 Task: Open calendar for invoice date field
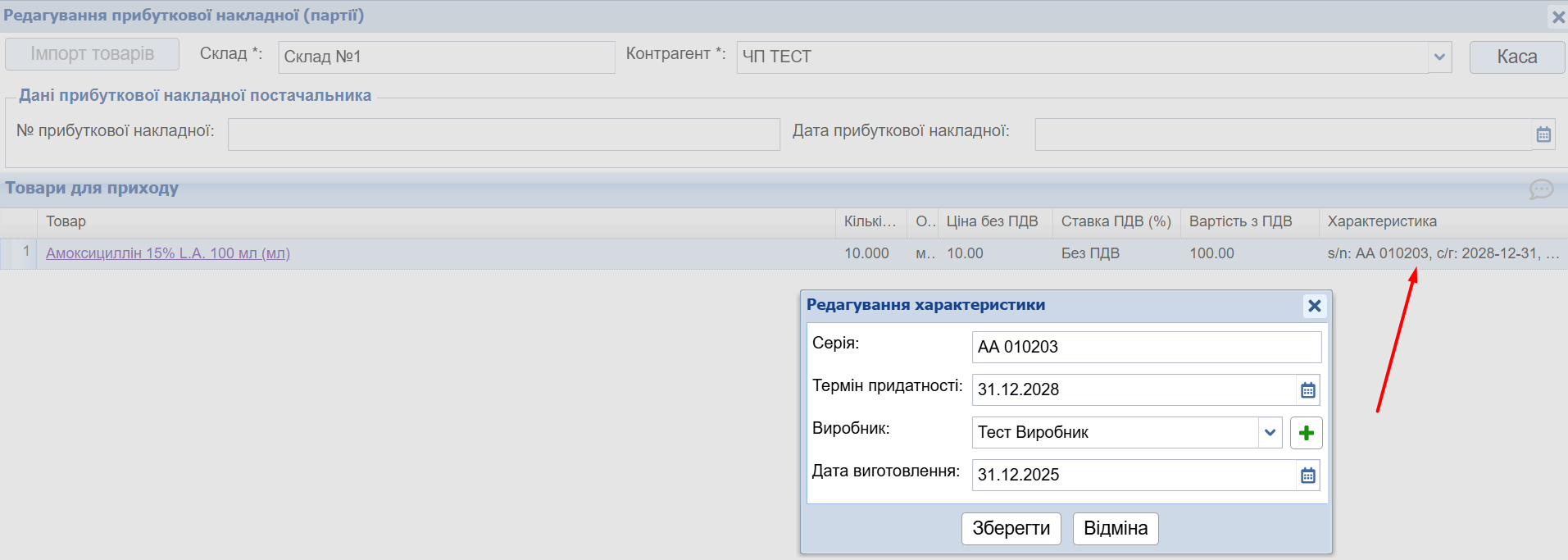point(1543,134)
